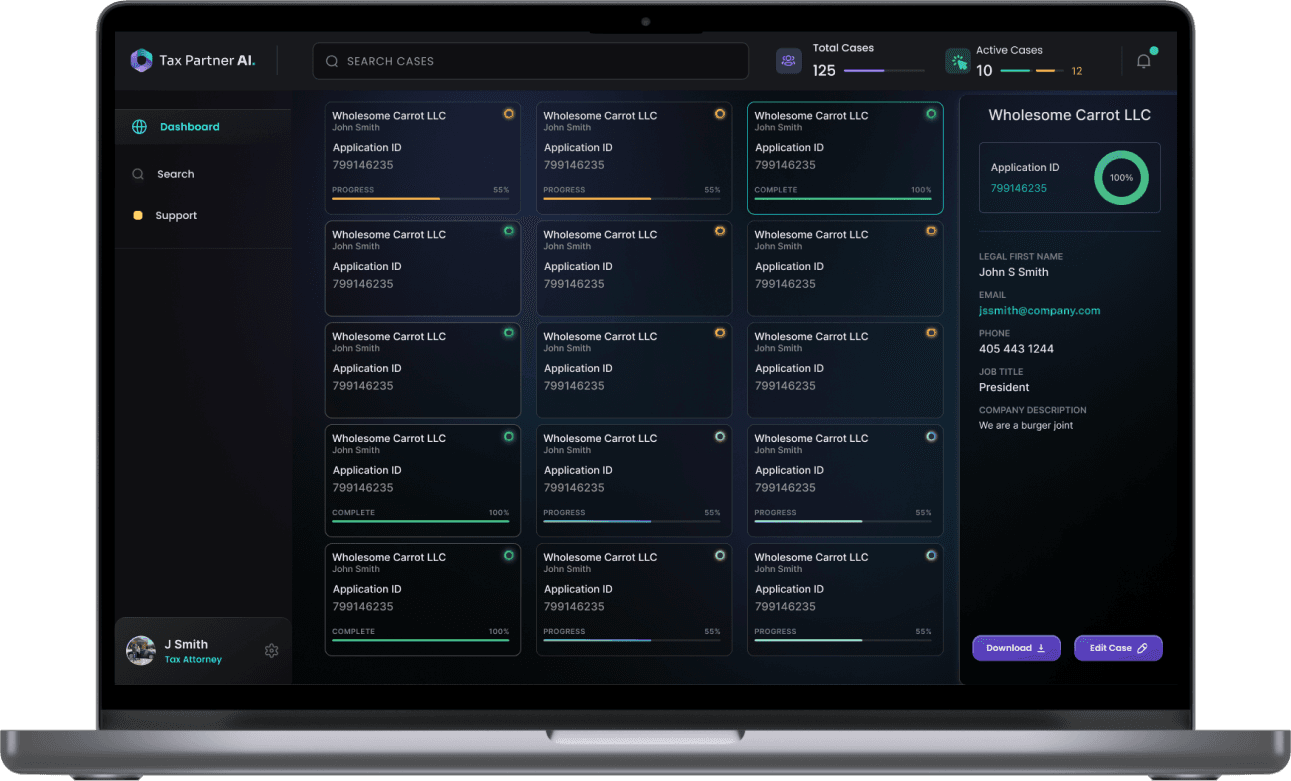The image size is (1291, 781).
Task: Click the teal Application ID 799146235 link
Action: [x=1018, y=188]
